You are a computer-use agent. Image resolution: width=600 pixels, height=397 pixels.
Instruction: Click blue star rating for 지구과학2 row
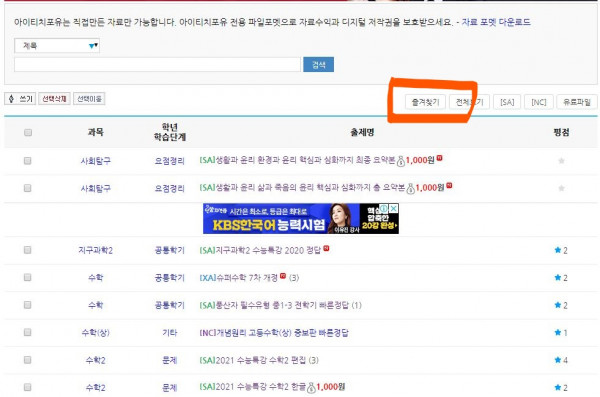[x=558, y=250]
